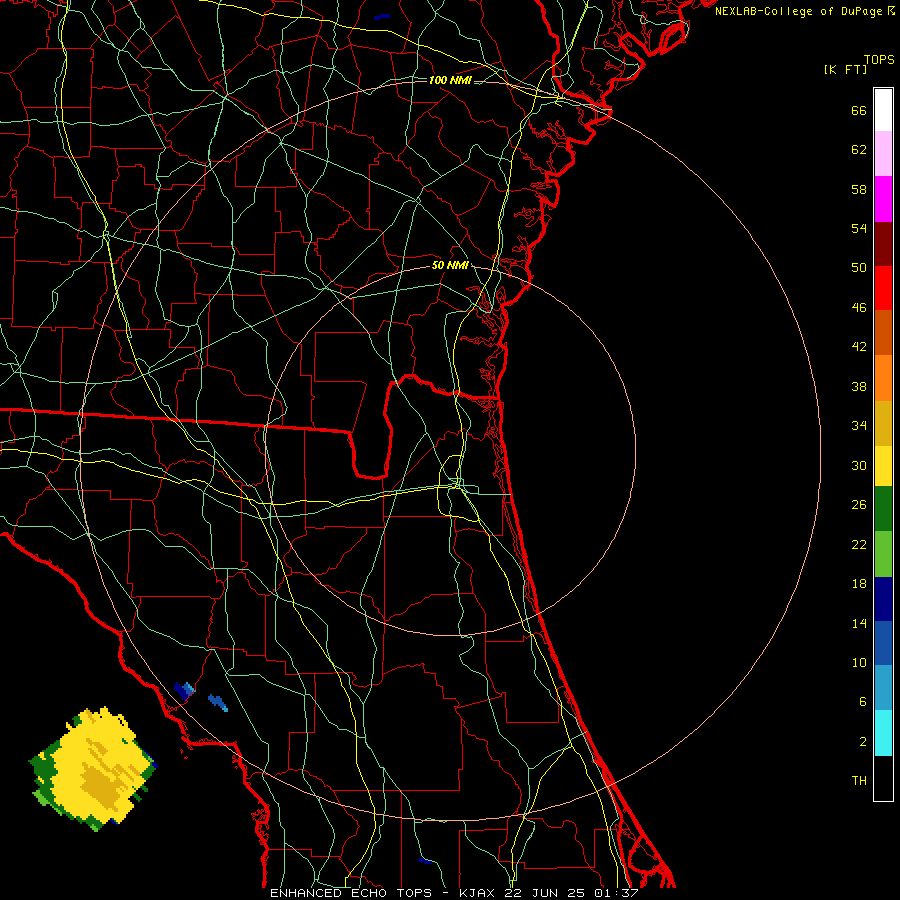Click the dark orange legend swatch
Viewport: 900px width, 900px height.
pyautogui.click(x=883, y=333)
